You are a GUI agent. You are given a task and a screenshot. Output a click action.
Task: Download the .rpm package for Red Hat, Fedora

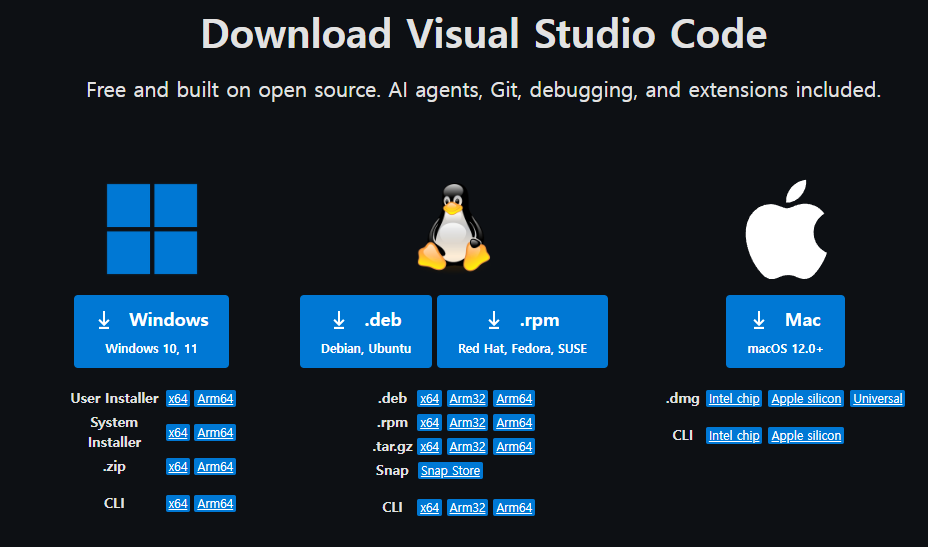point(523,332)
